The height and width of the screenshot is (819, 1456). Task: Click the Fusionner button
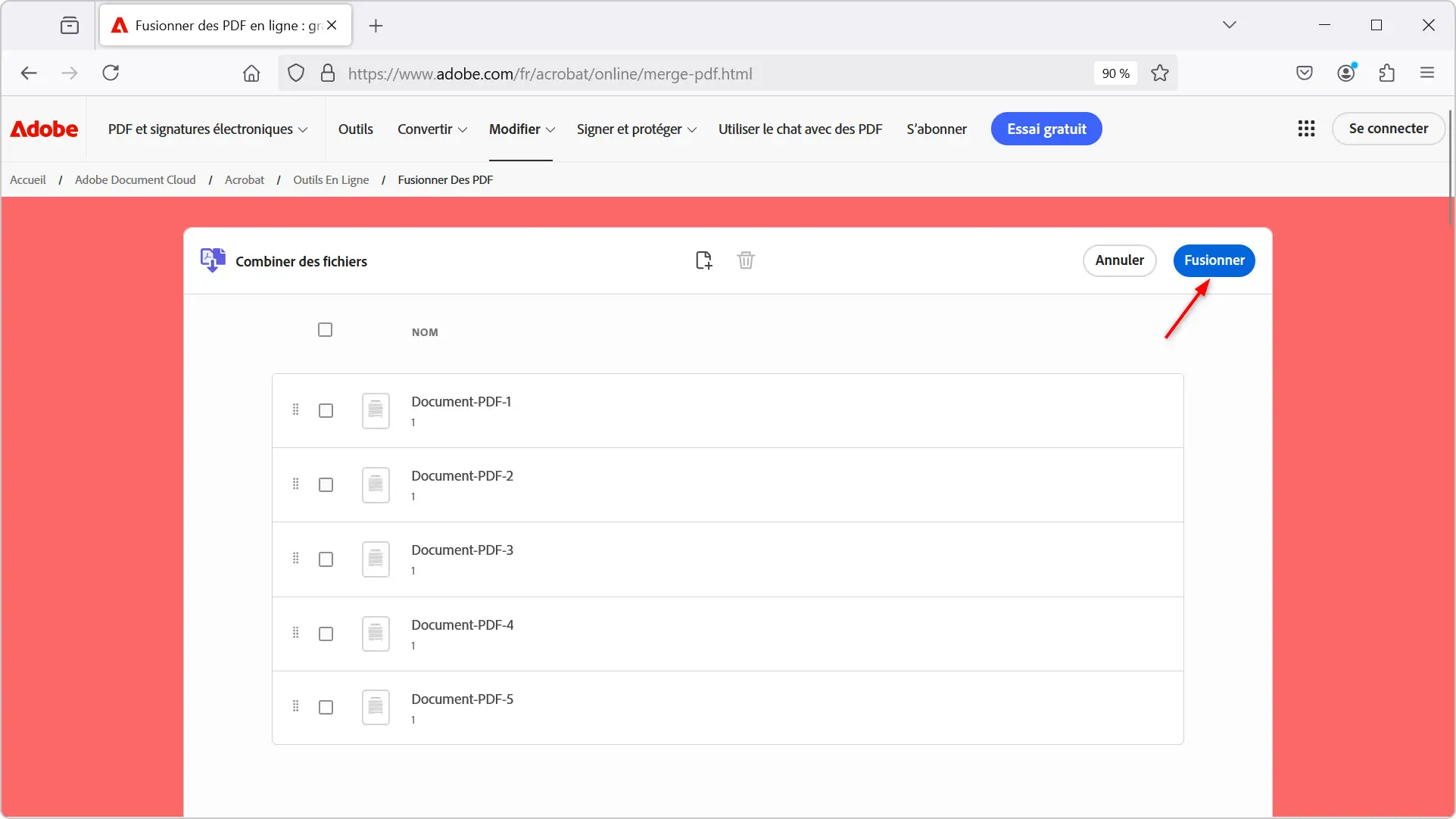tap(1214, 260)
